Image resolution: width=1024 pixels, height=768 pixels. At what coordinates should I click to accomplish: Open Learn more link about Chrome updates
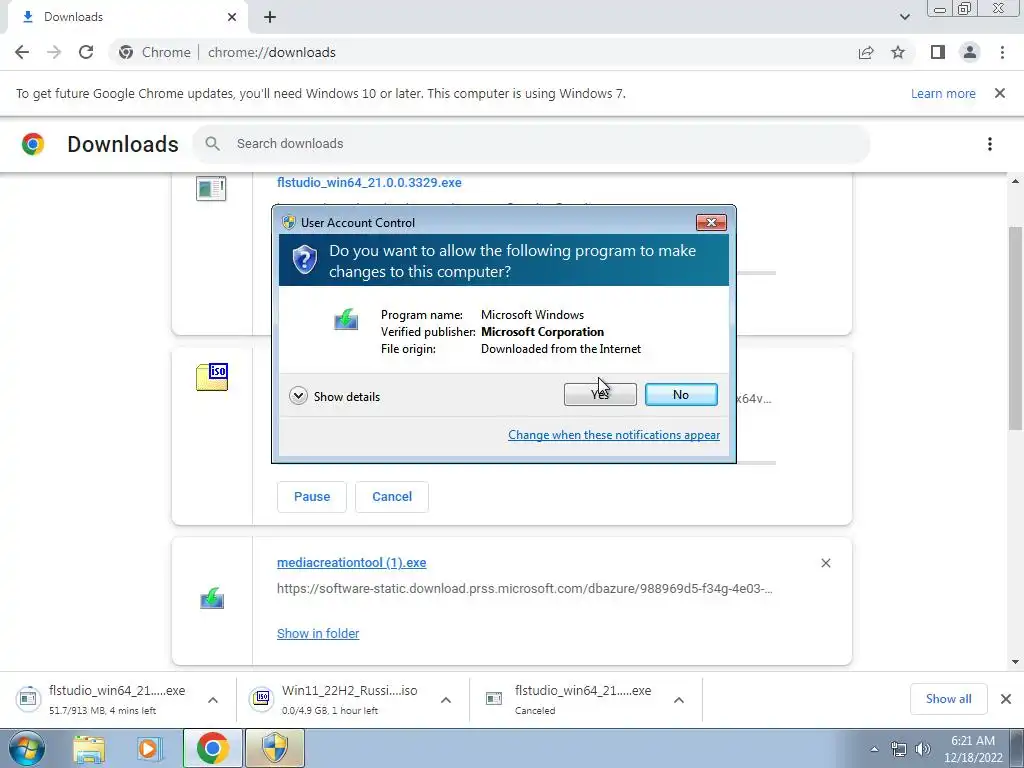coord(943,93)
